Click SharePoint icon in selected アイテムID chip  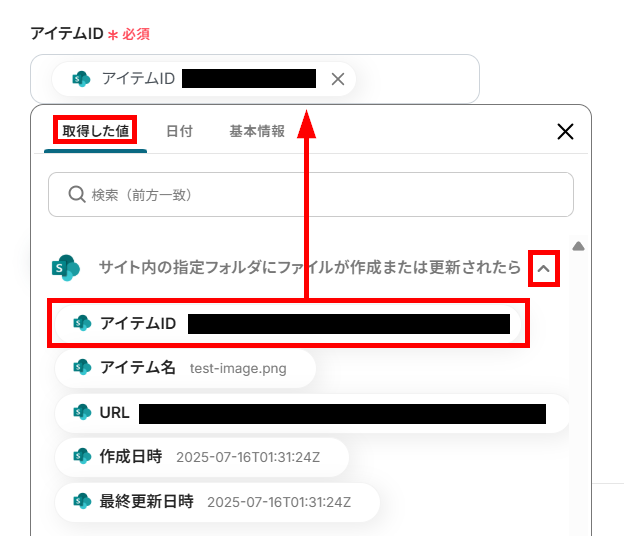tap(81, 79)
